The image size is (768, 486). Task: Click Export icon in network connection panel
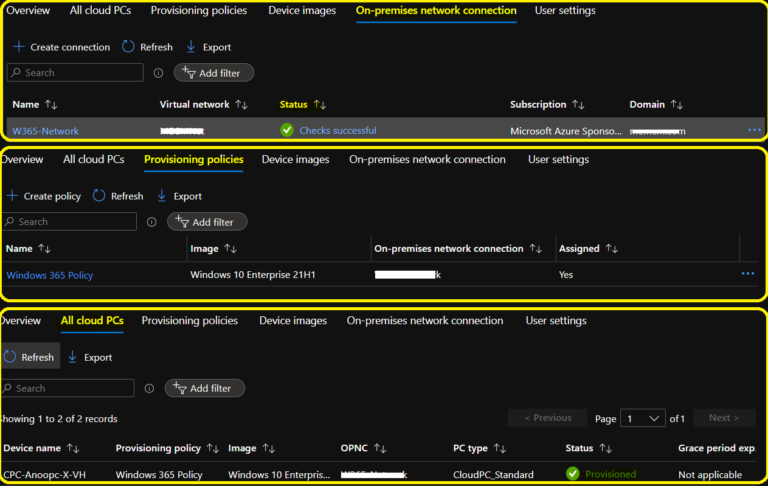[191, 47]
